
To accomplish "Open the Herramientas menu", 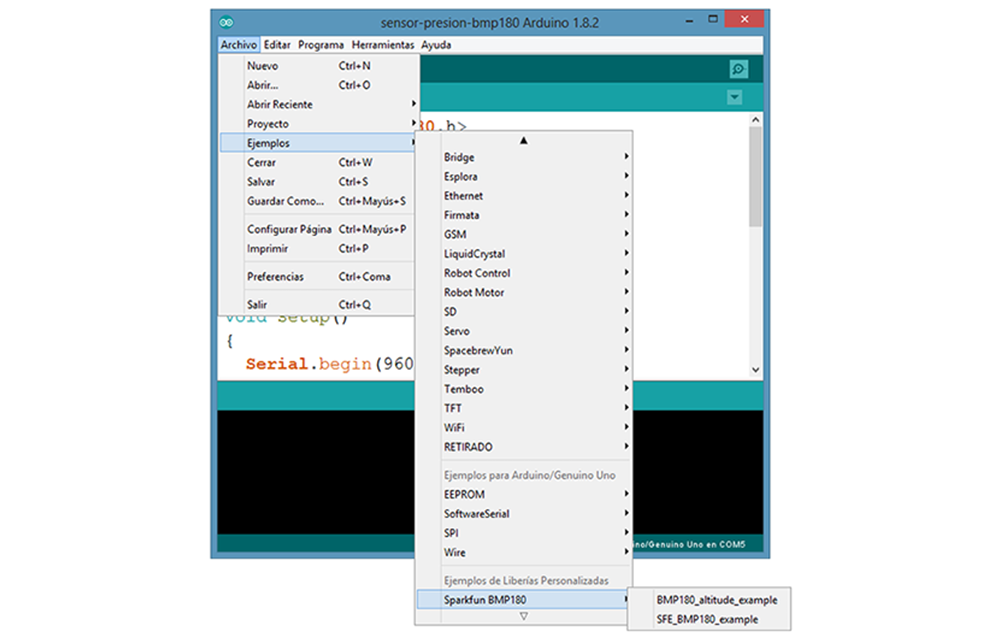I will tap(382, 45).
